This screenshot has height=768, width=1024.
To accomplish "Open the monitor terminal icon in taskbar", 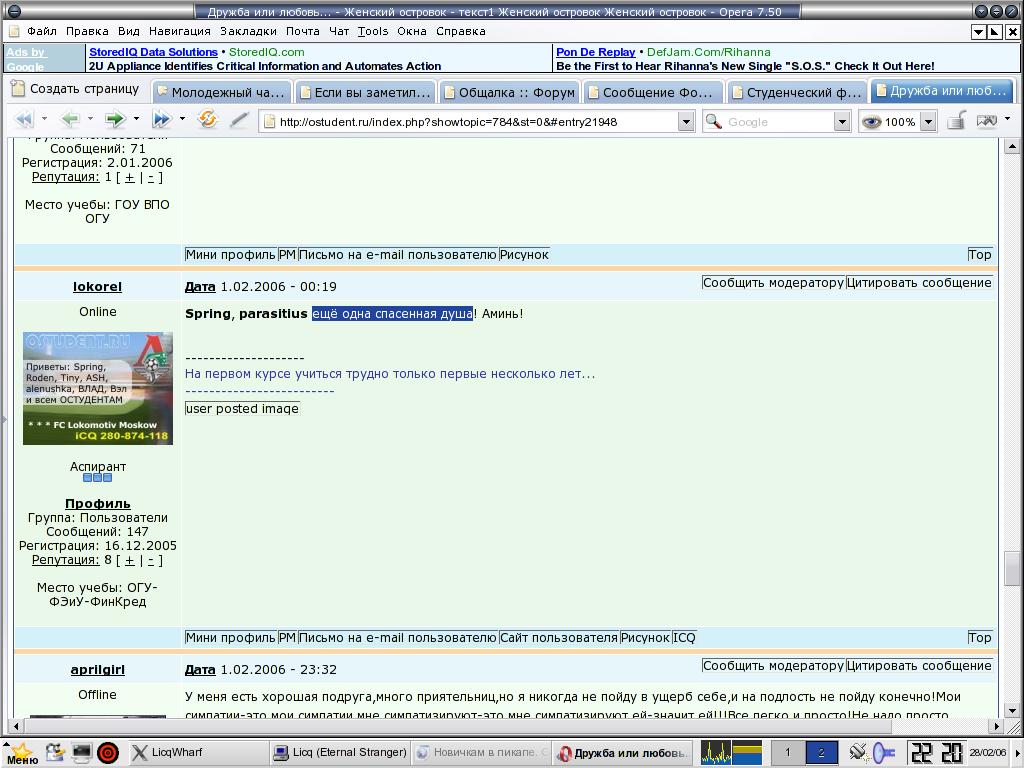I will pyautogui.click(x=82, y=753).
